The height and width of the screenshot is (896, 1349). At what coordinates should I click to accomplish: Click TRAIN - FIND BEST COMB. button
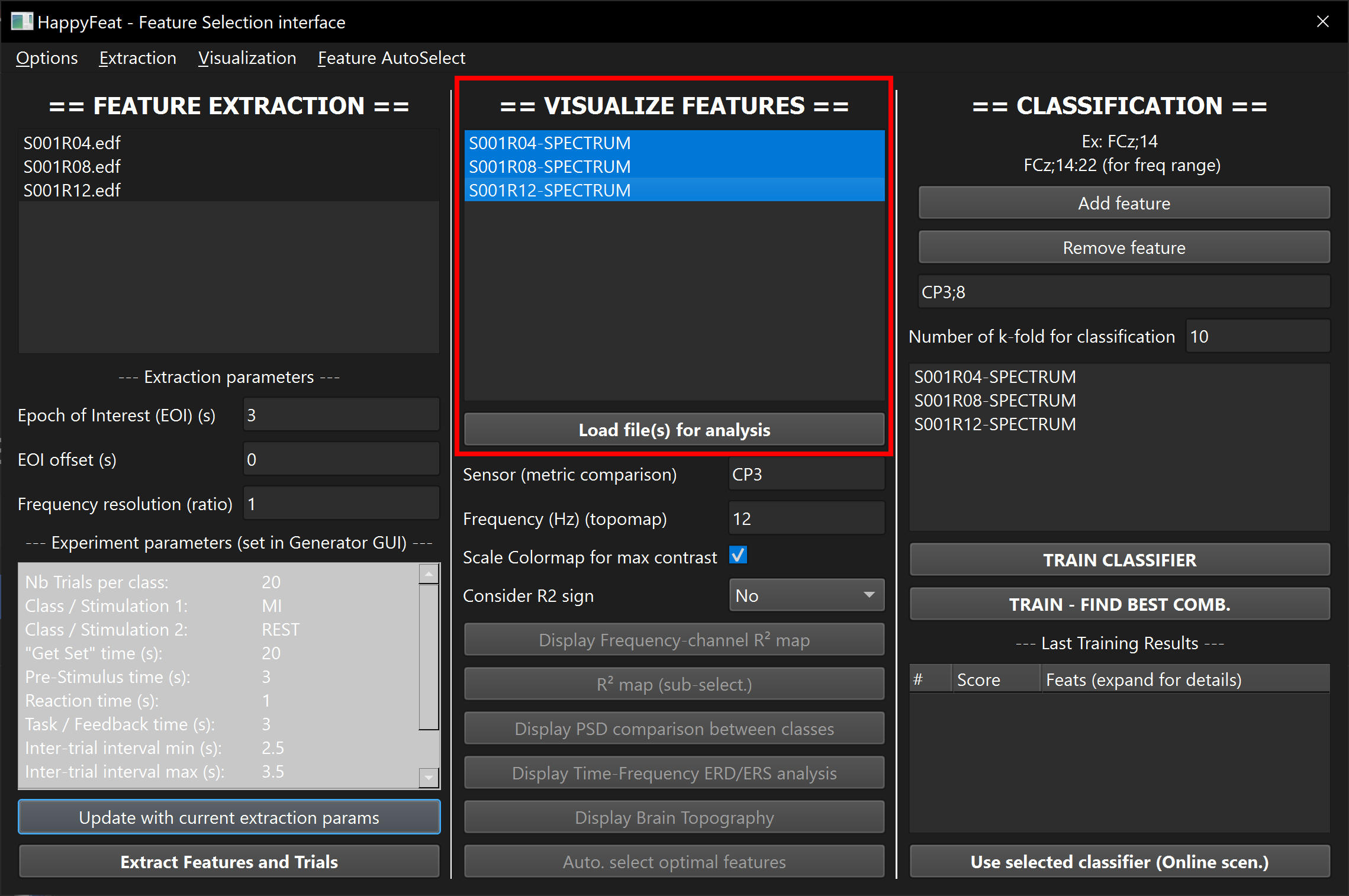pos(1119,604)
